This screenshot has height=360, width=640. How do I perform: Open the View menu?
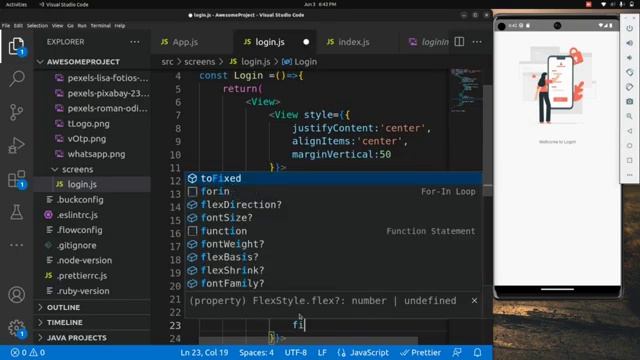[x=57, y=26]
